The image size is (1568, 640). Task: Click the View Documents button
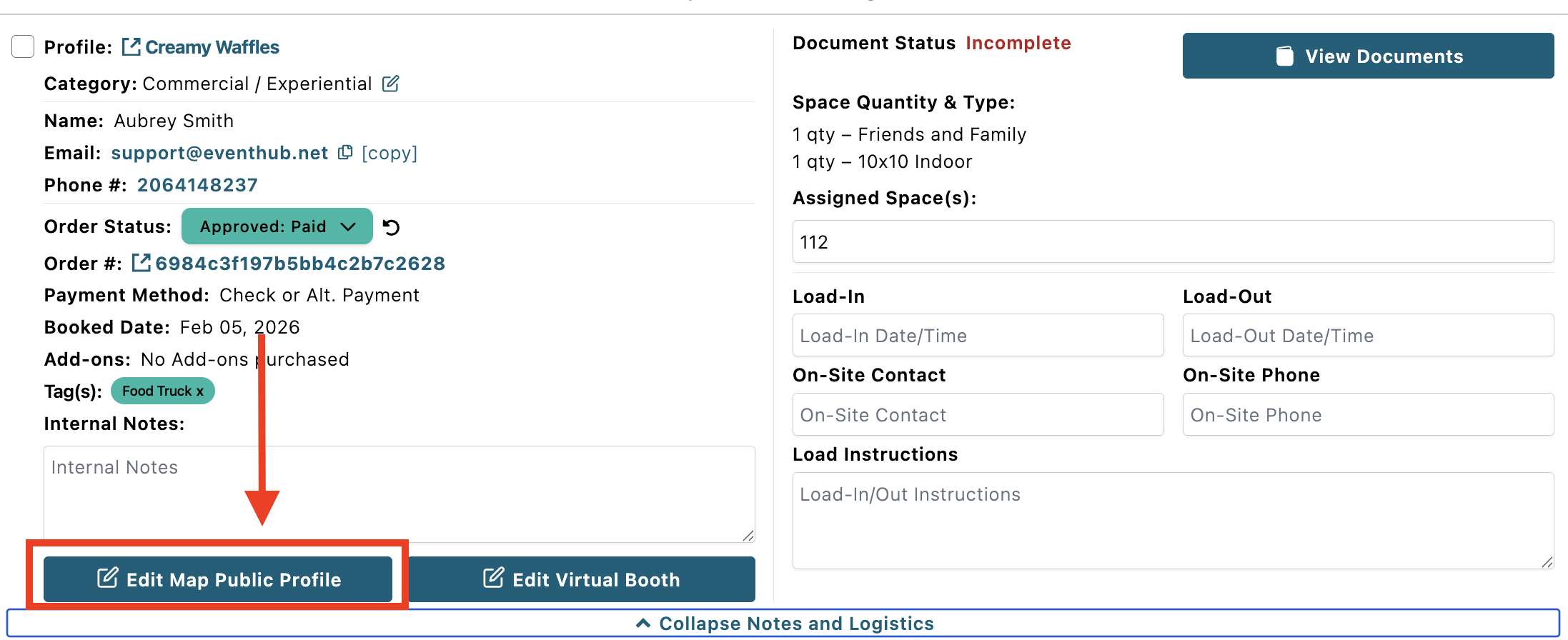pos(1368,56)
